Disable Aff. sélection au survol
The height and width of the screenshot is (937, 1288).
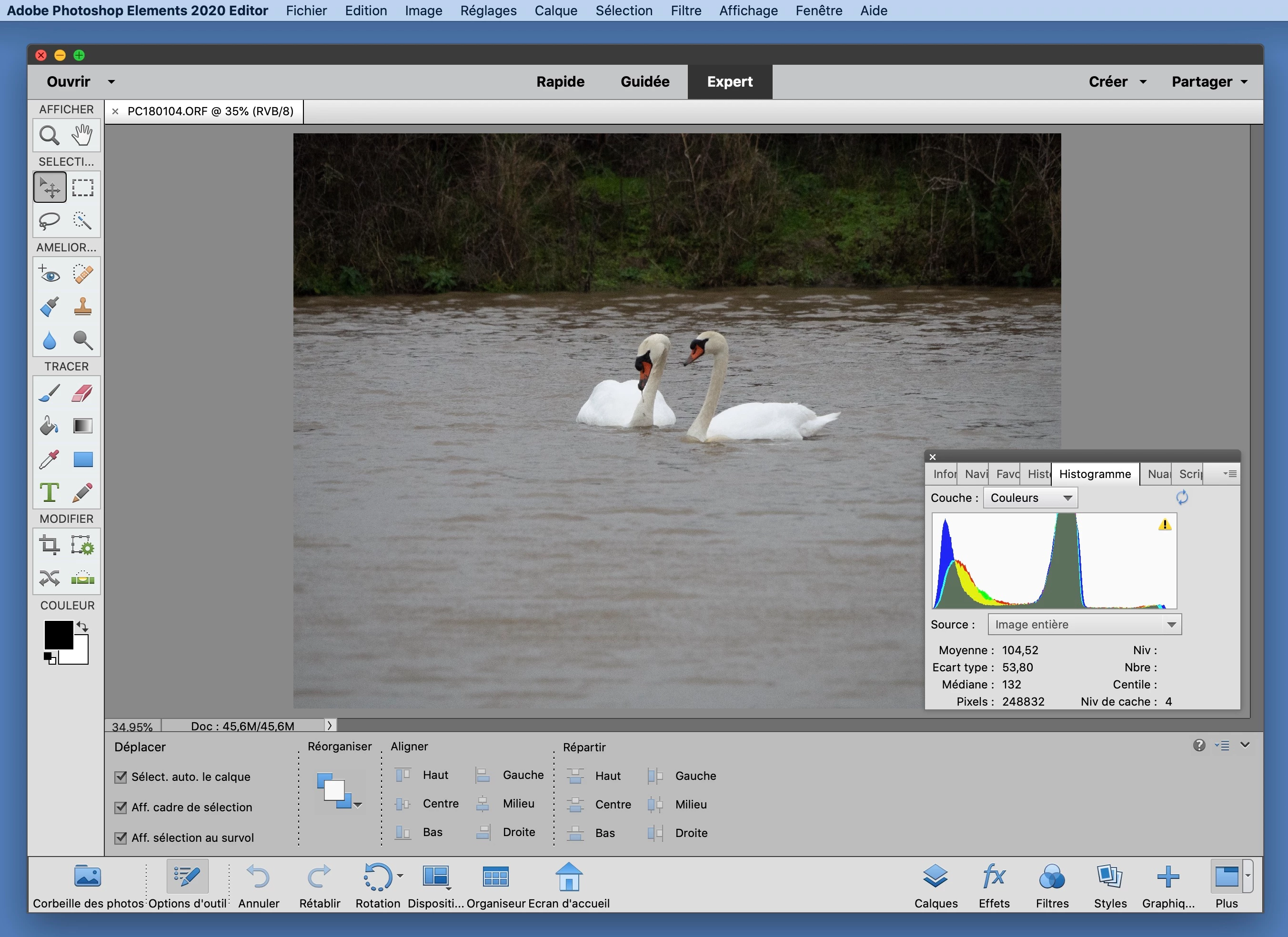pos(121,837)
